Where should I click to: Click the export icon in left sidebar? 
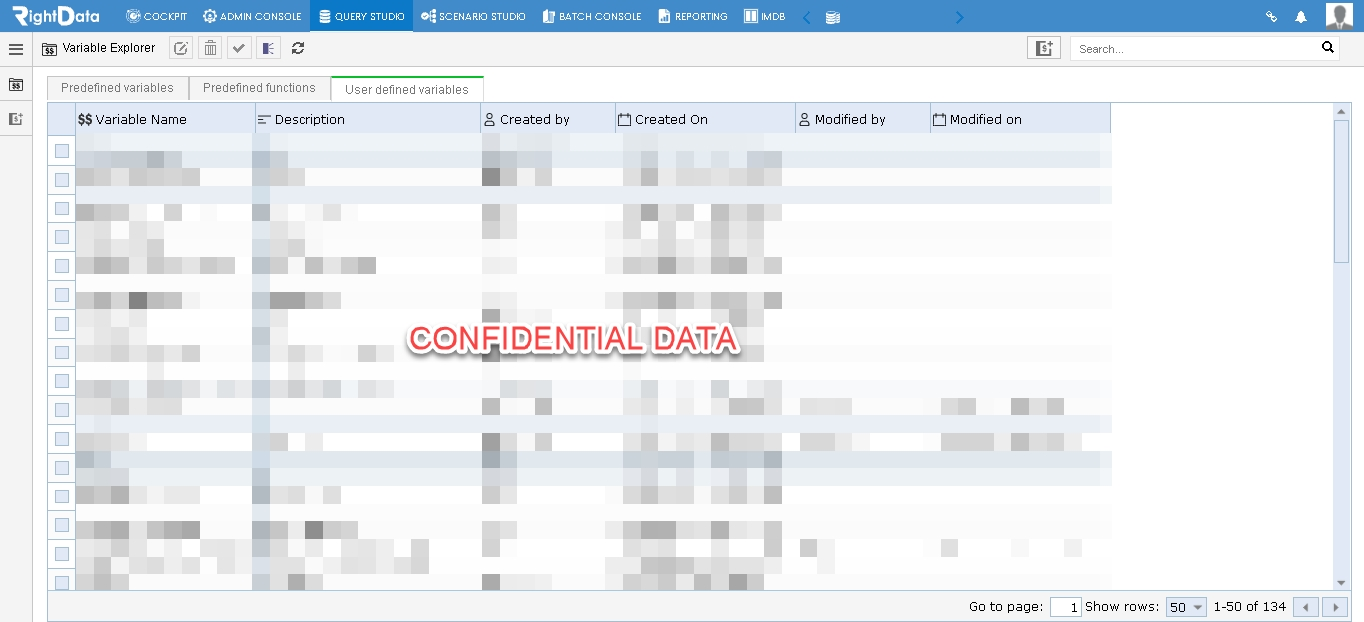click(16, 119)
